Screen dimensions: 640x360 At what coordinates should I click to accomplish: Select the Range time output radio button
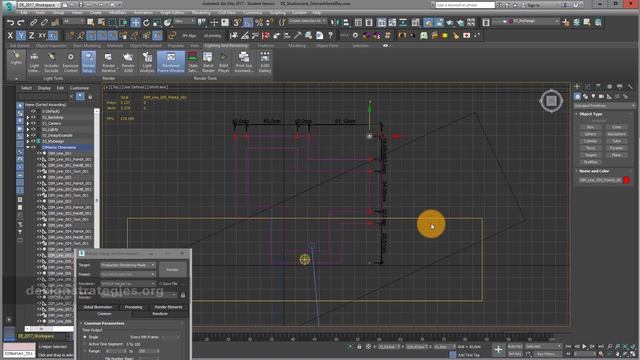(x=85, y=351)
